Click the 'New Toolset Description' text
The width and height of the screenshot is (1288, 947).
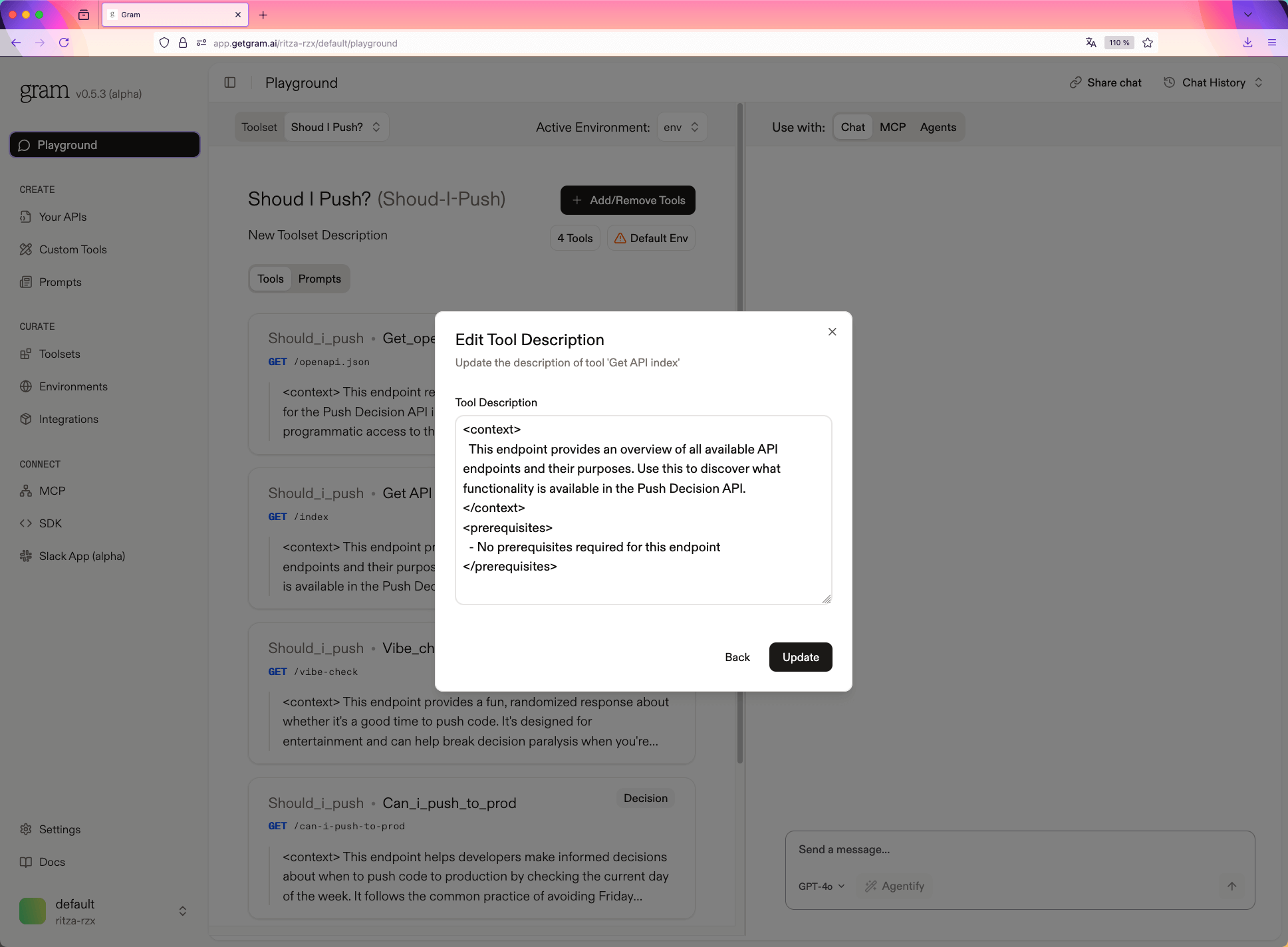click(317, 235)
